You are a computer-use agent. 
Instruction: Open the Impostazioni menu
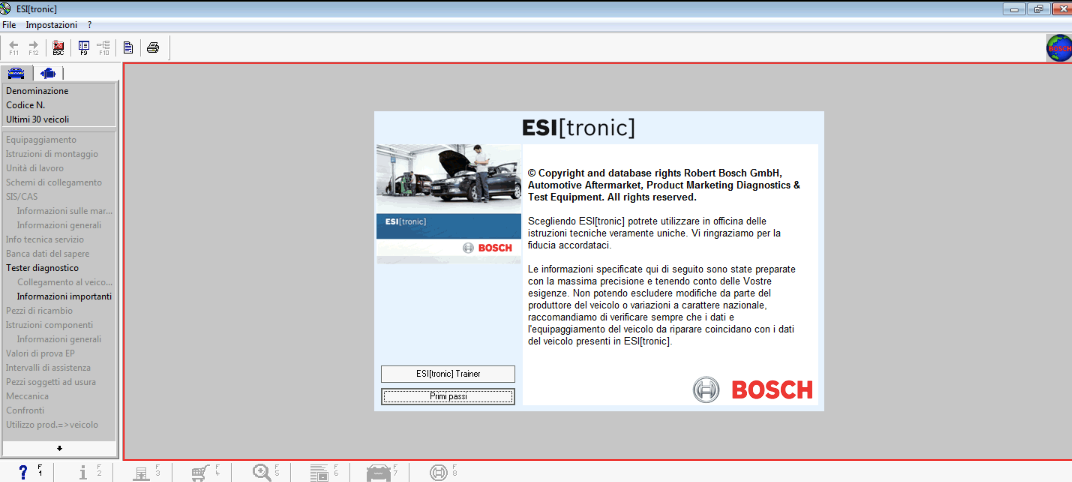coord(51,24)
